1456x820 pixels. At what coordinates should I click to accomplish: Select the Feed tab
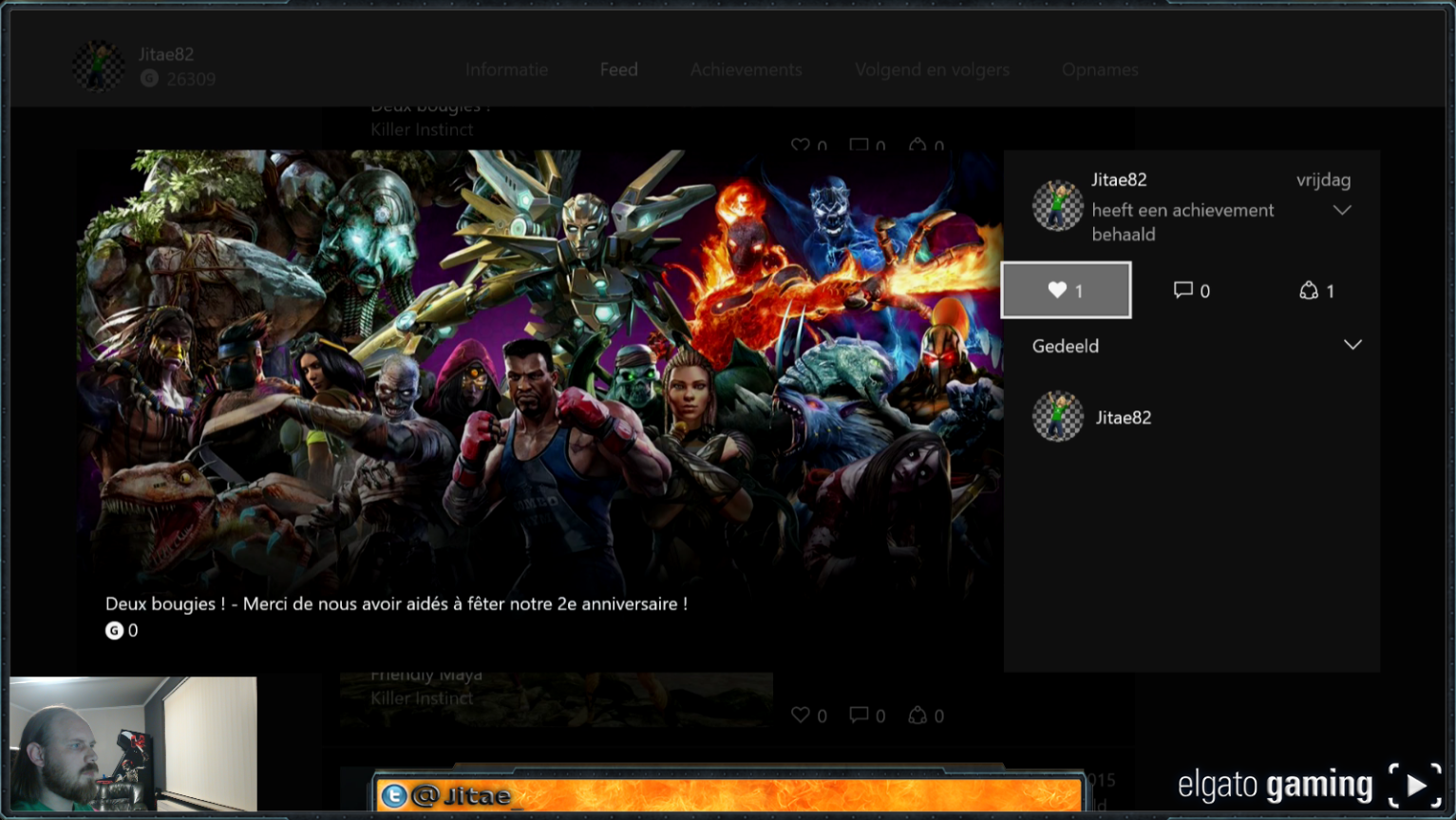tap(618, 69)
